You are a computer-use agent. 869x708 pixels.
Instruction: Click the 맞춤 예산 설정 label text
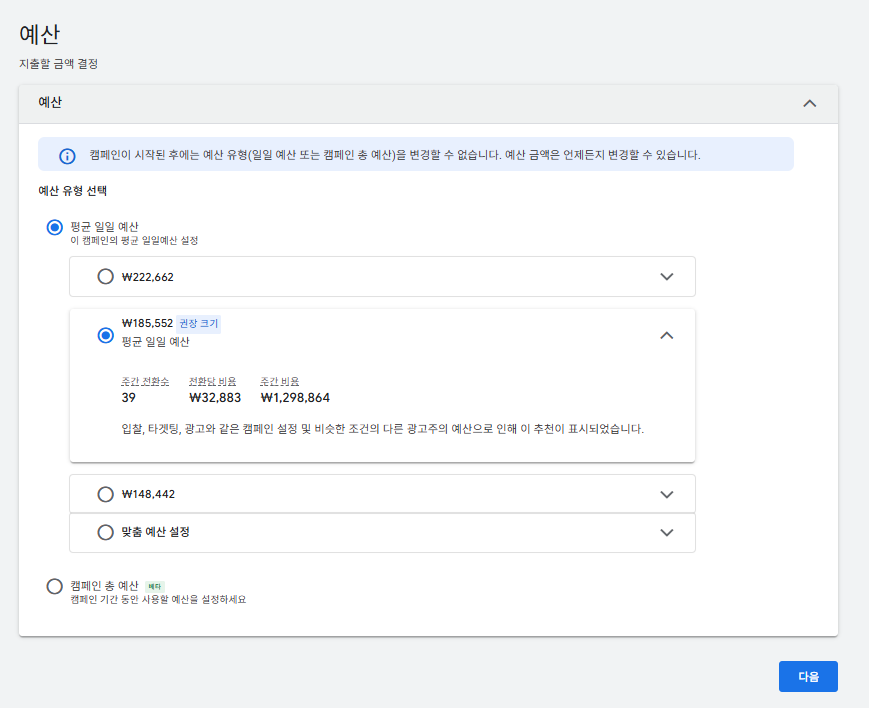point(155,532)
